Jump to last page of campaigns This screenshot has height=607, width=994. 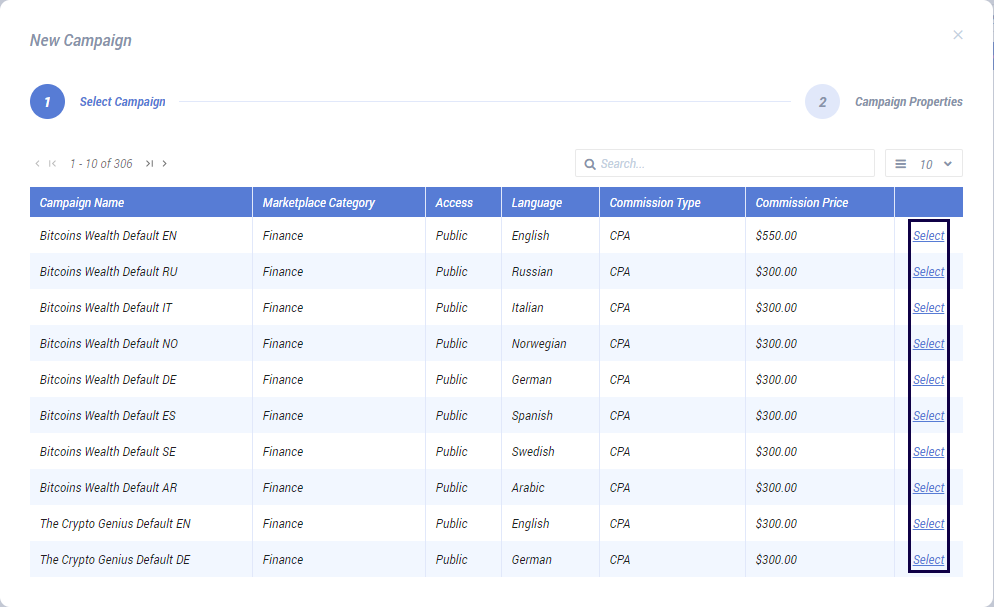click(x=149, y=163)
